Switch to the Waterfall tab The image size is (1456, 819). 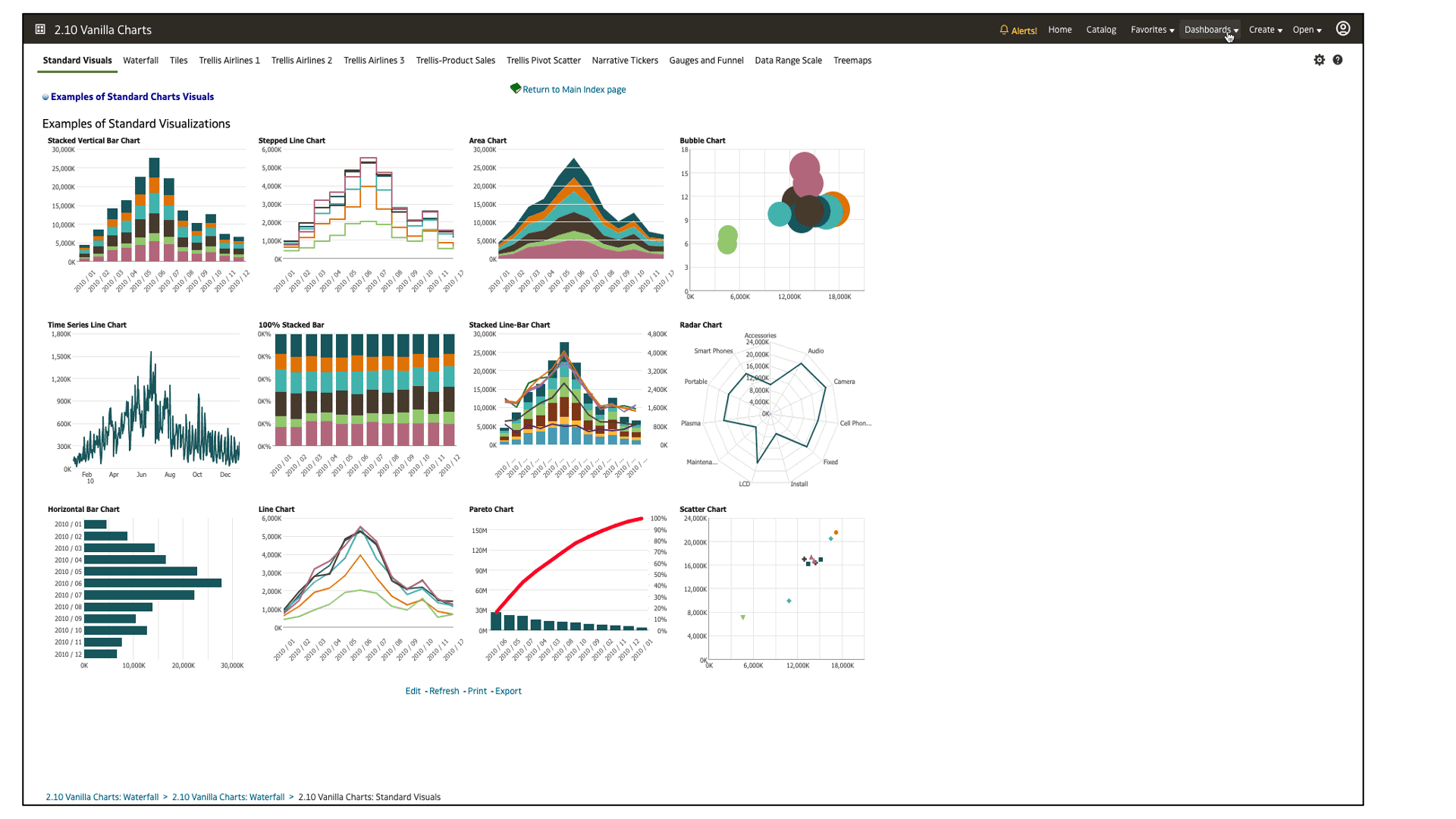coord(140,60)
